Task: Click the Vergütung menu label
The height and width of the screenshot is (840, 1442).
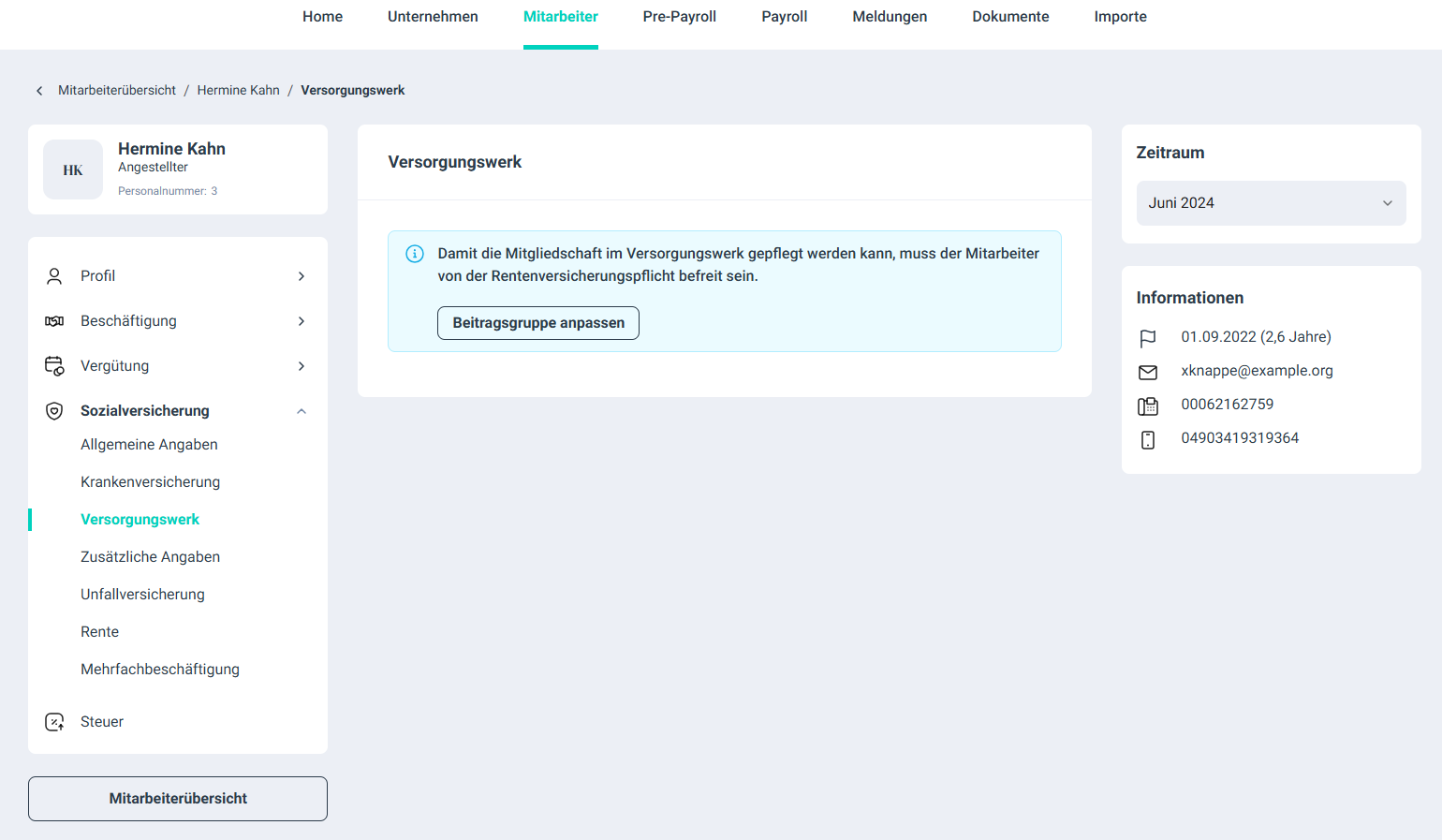Action: pyautogui.click(x=114, y=366)
